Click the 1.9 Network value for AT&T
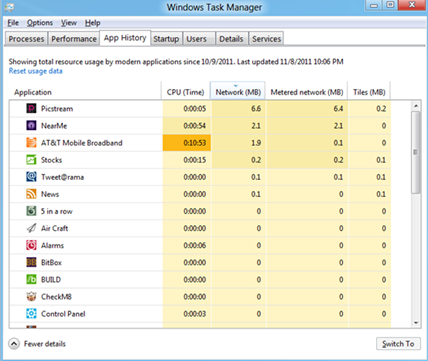 [256, 143]
